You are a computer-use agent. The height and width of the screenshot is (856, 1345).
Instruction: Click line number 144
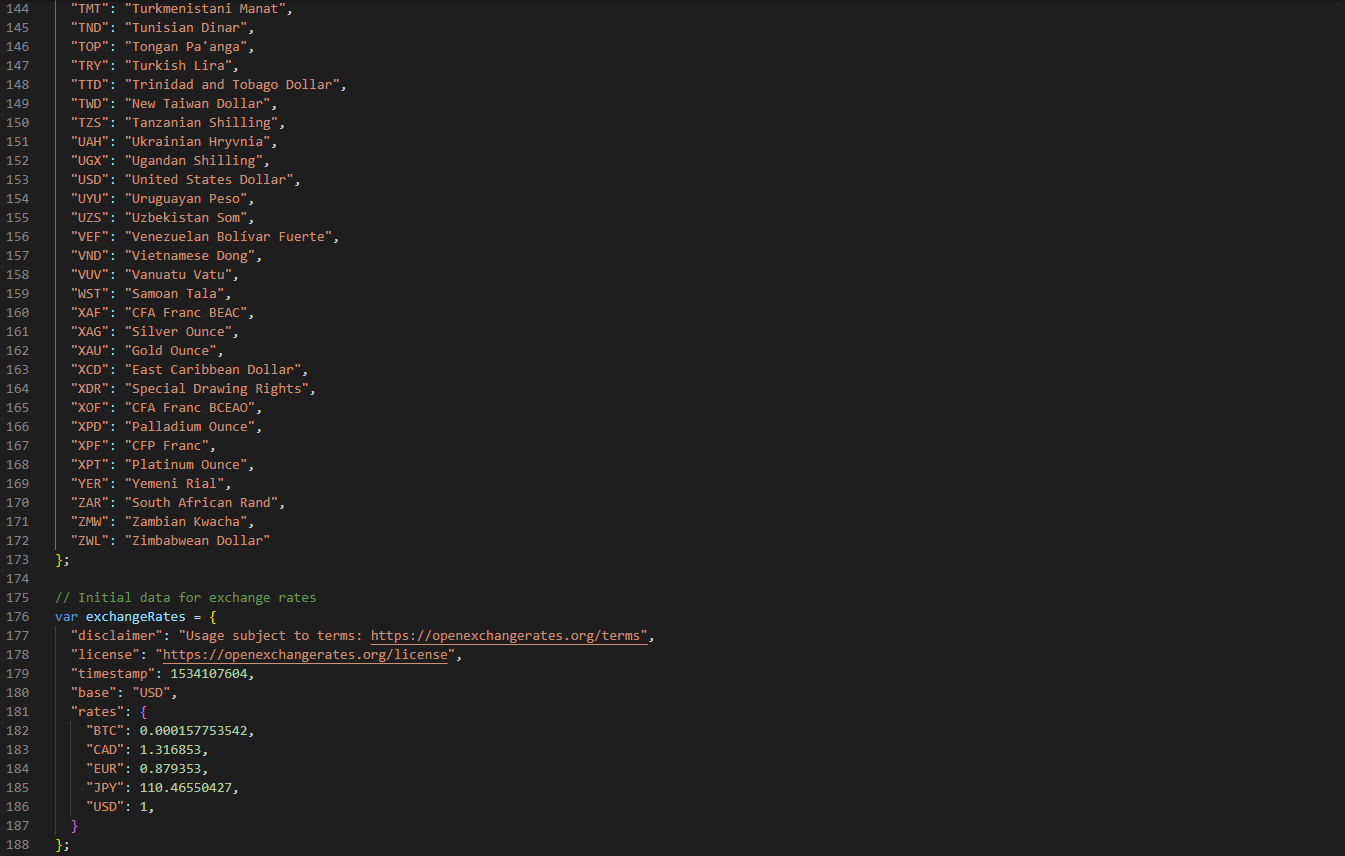pyautogui.click(x=18, y=8)
